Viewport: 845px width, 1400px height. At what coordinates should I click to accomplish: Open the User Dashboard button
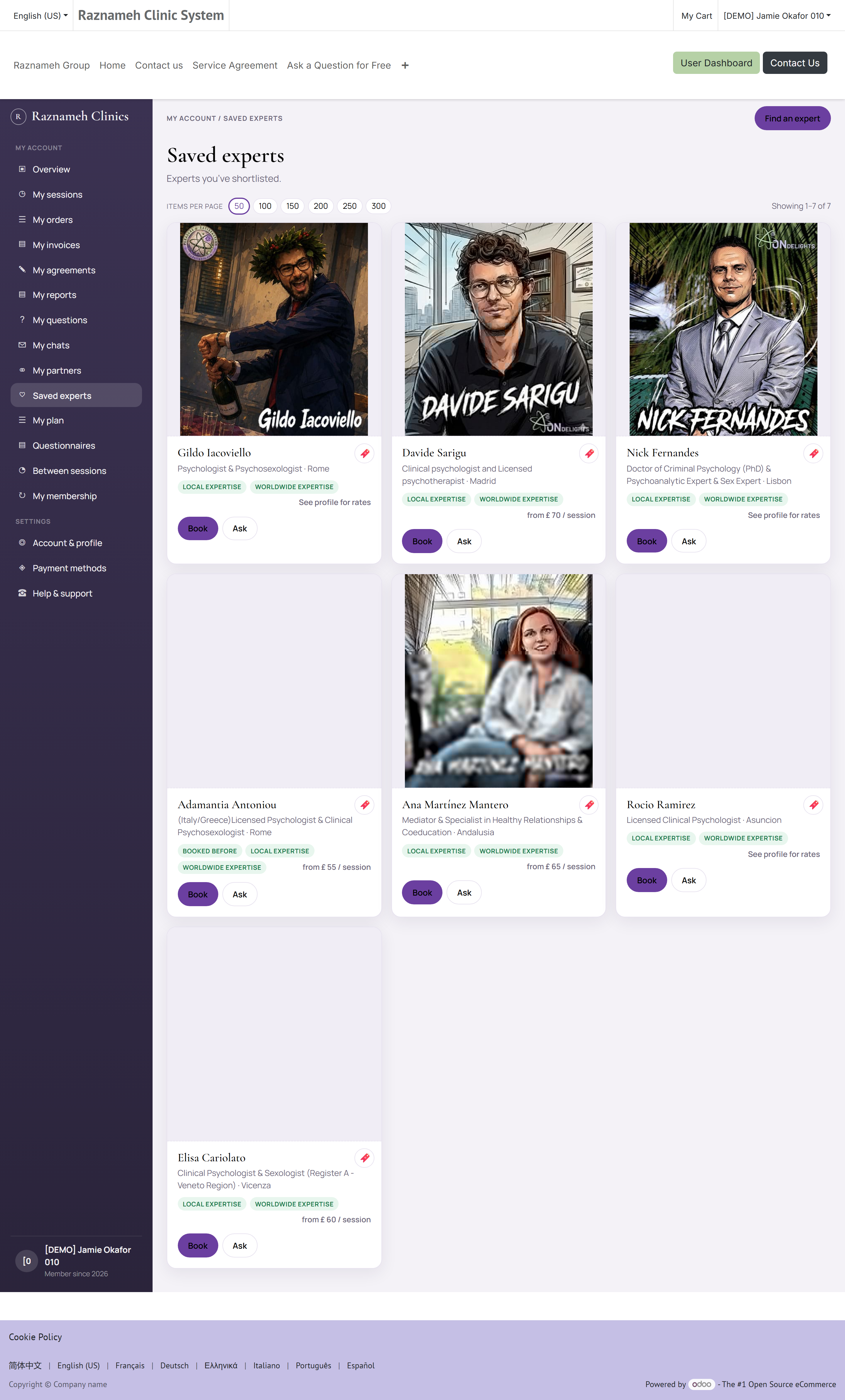(x=716, y=63)
